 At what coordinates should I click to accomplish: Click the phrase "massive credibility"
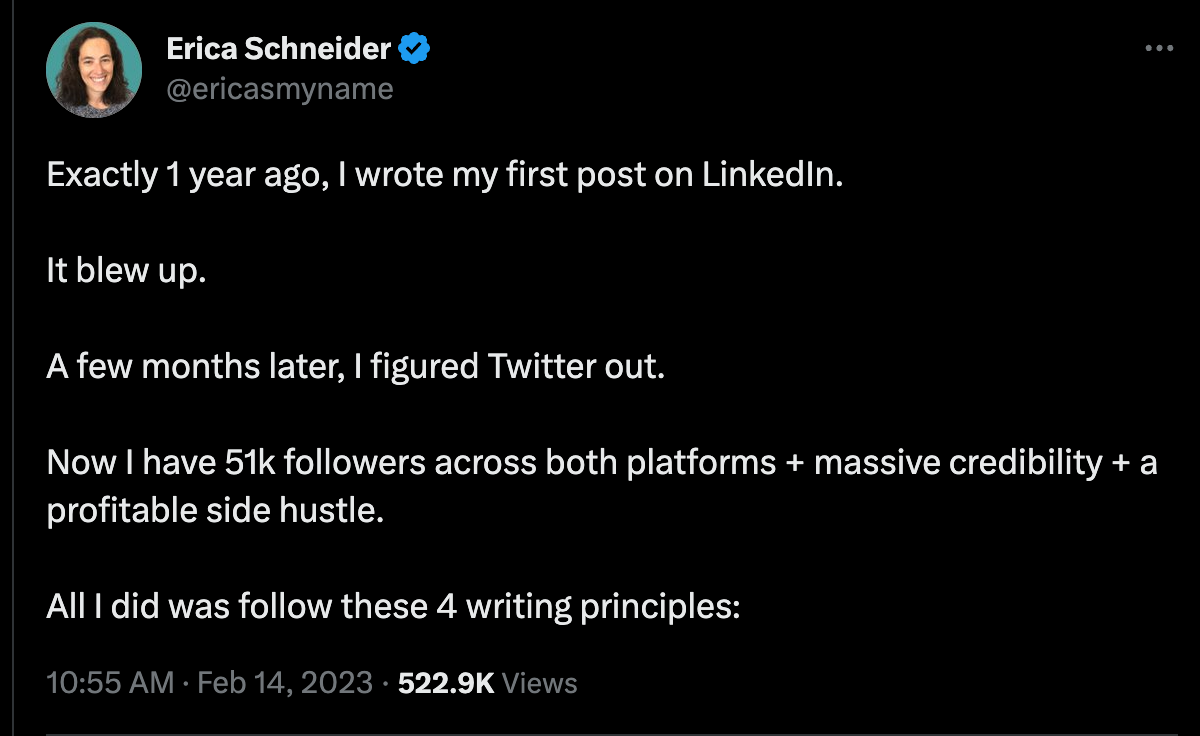click(x=958, y=463)
